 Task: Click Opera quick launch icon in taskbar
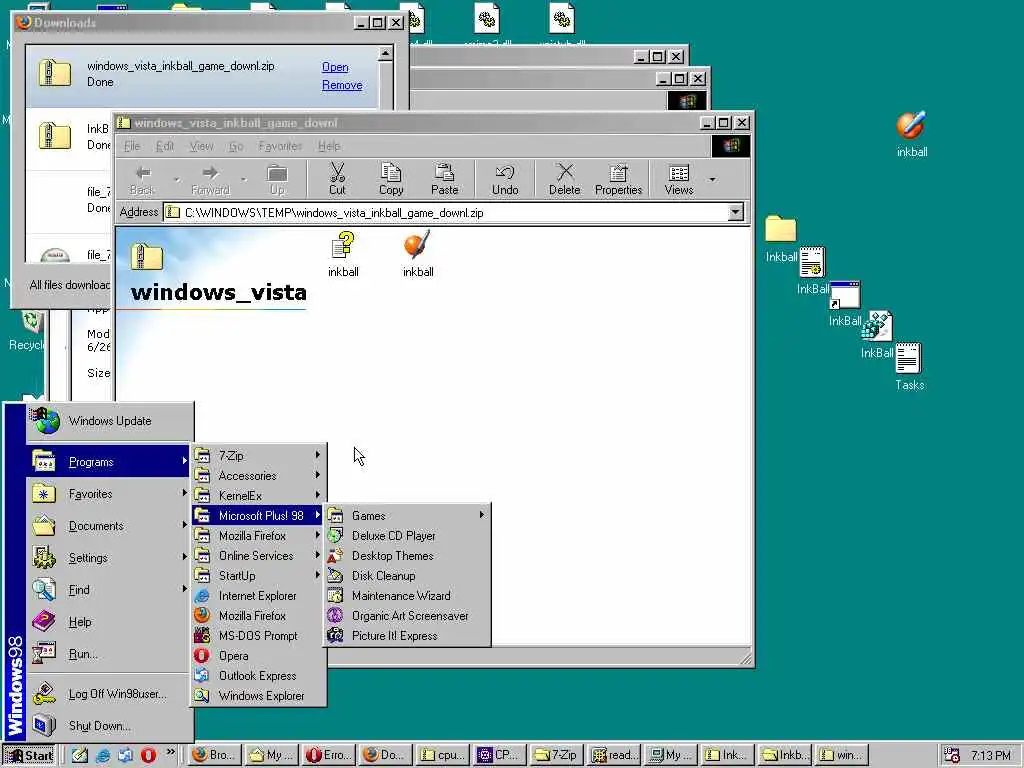tap(148, 756)
